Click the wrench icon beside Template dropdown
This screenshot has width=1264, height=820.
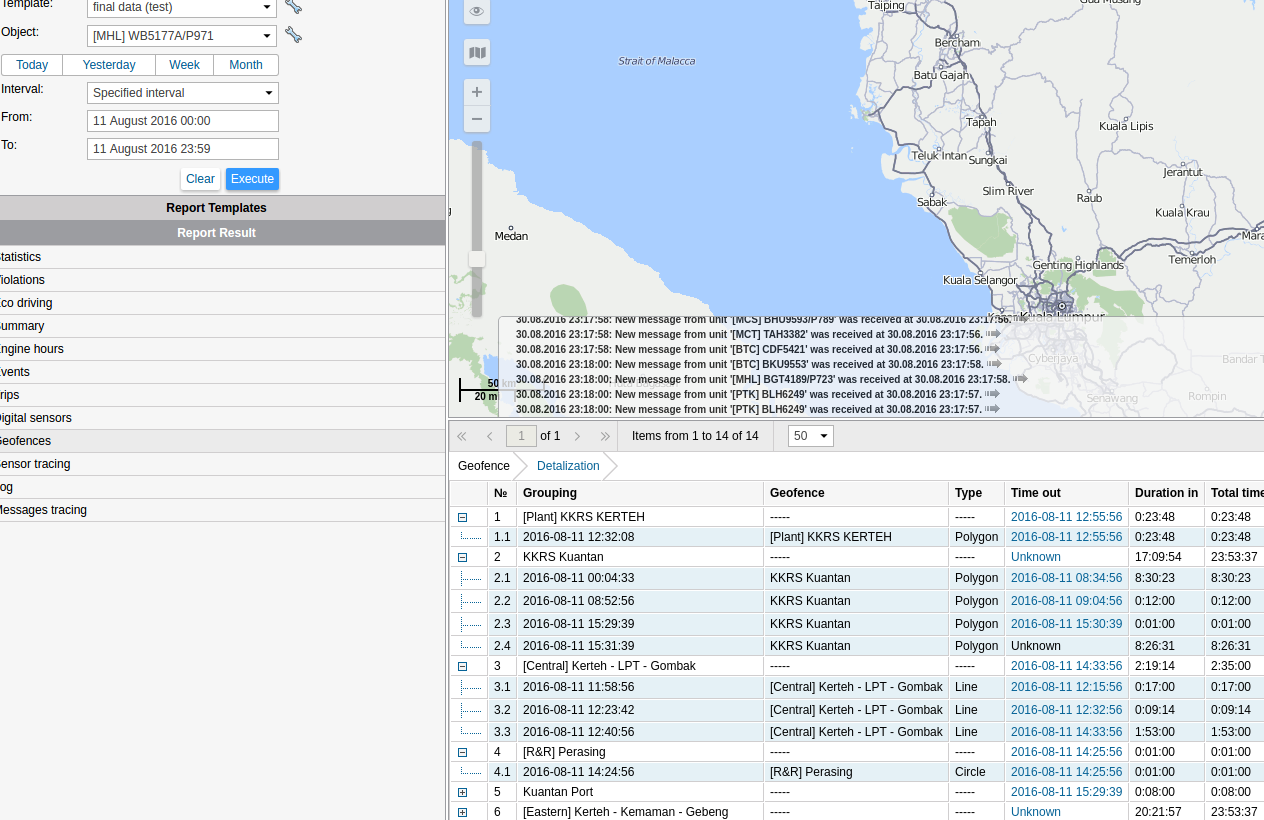point(293,7)
